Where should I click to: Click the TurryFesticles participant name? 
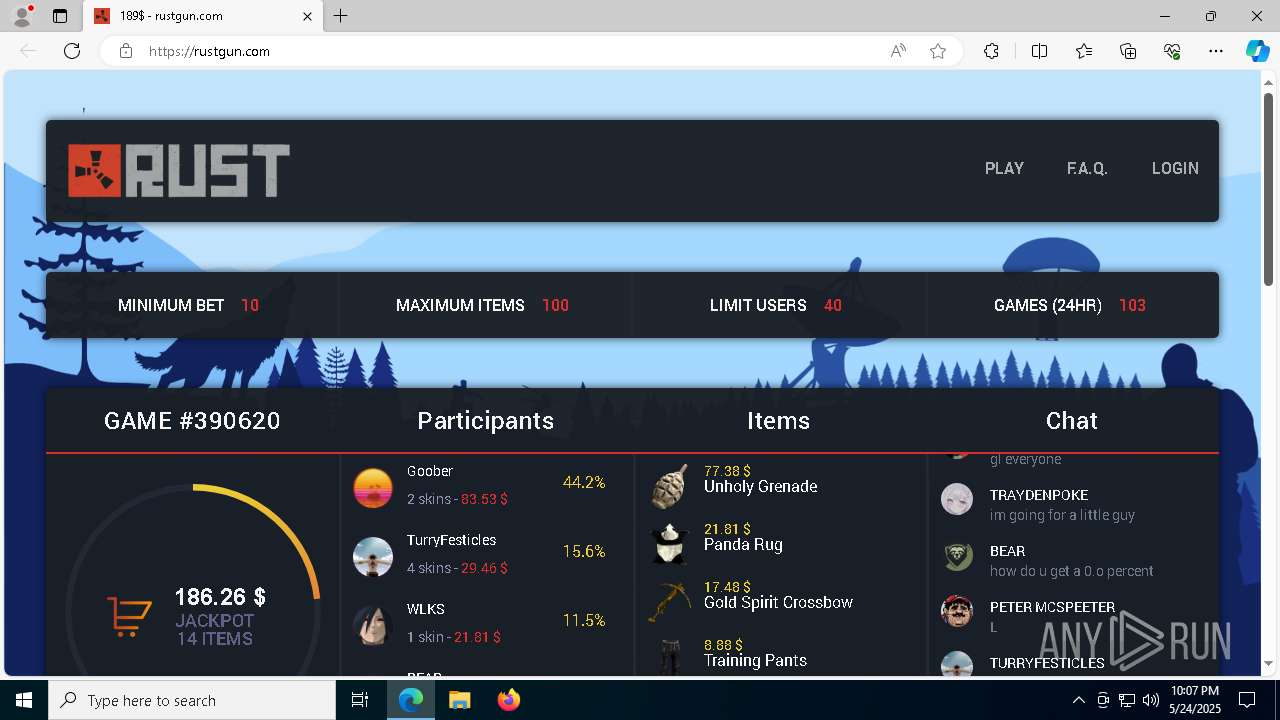coord(451,540)
